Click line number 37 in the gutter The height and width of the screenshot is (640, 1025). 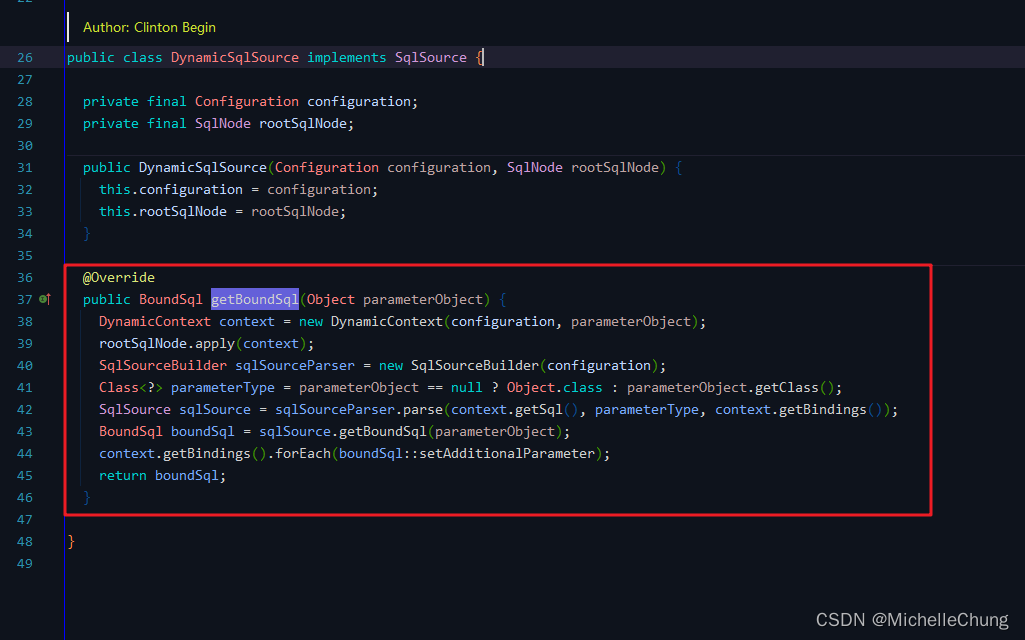click(25, 299)
